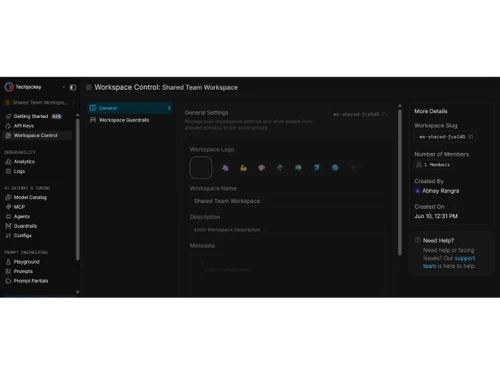Click the settings panel vertical scrollbar
500x375 pixels.
click(400, 182)
